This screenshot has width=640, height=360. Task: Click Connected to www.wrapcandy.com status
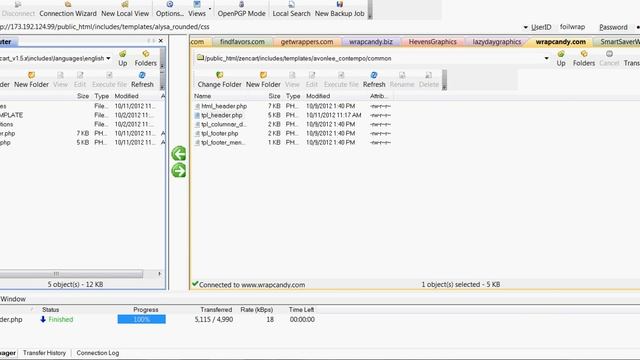click(252, 284)
